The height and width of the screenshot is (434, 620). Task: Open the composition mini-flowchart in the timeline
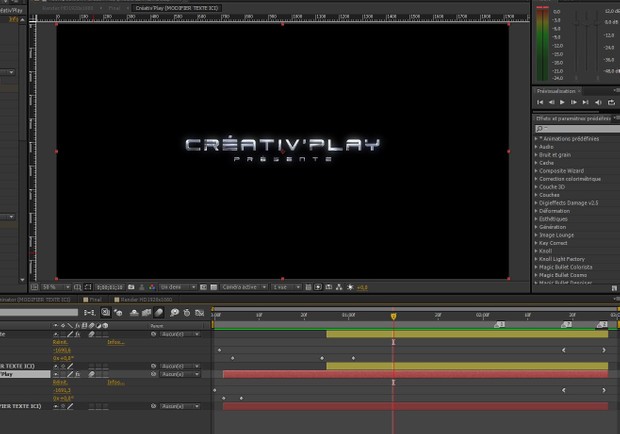(90, 313)
